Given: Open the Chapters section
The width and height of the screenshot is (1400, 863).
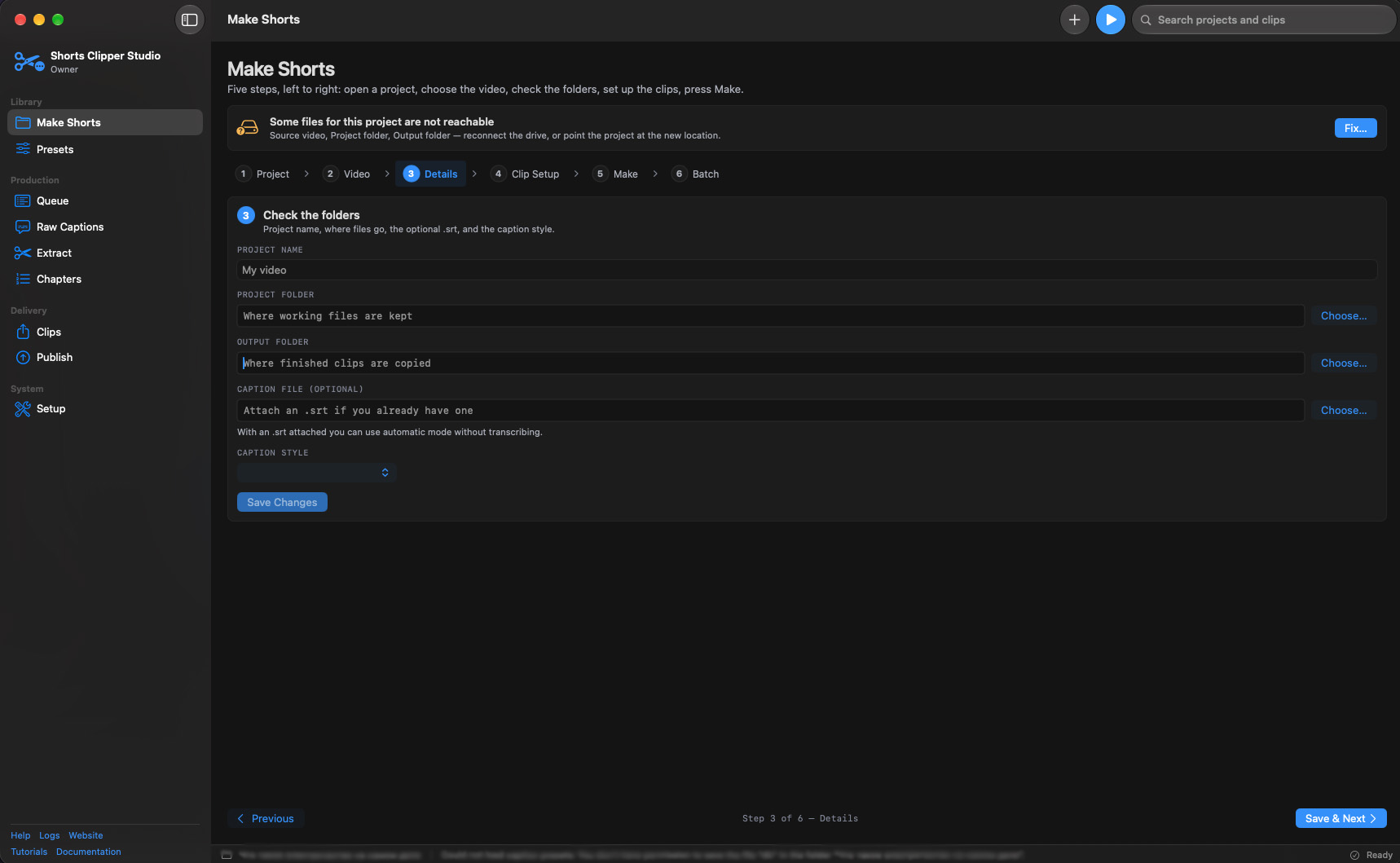Looking at the screenshot, I should tap(105, 279).
